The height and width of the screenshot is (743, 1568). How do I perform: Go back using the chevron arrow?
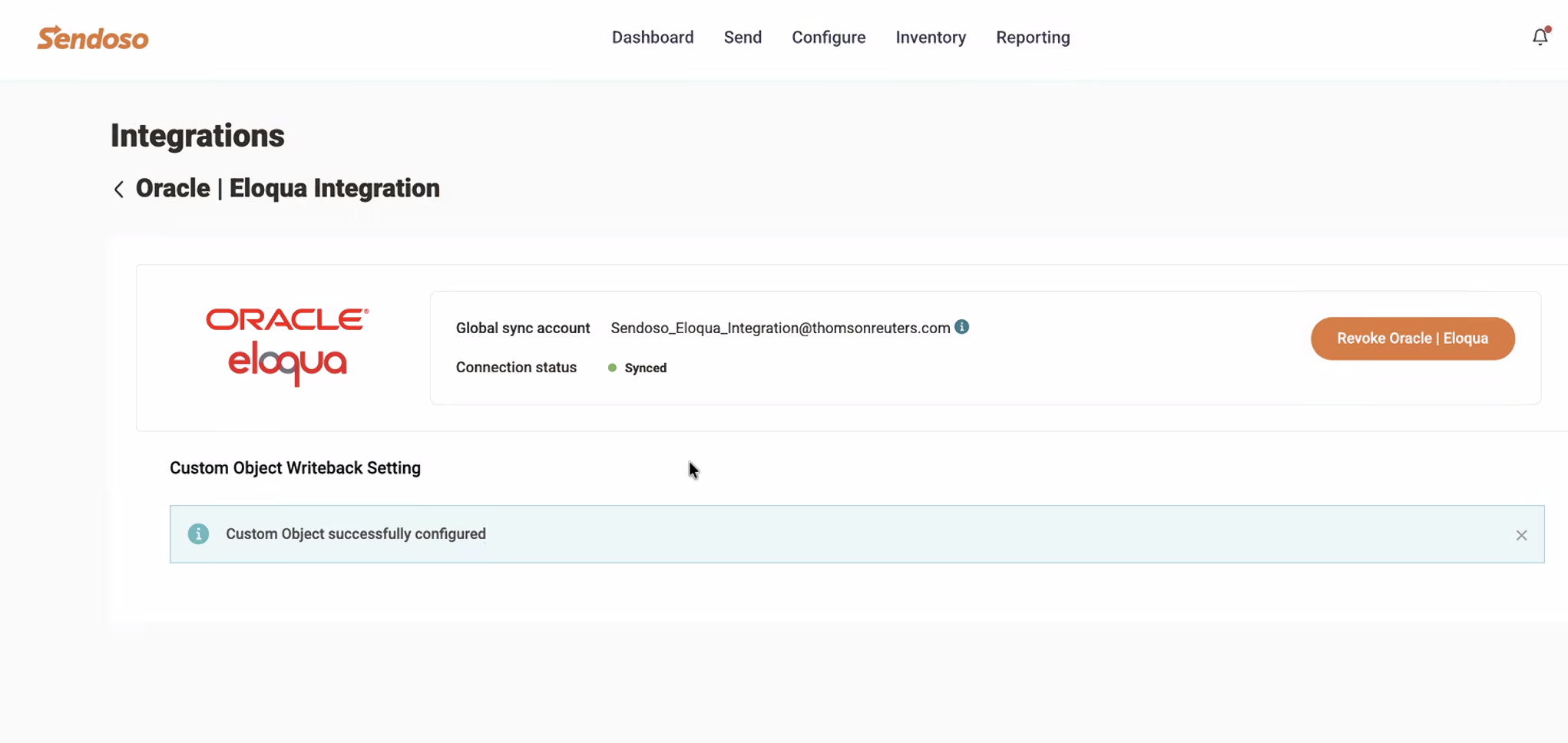(119, 189)
